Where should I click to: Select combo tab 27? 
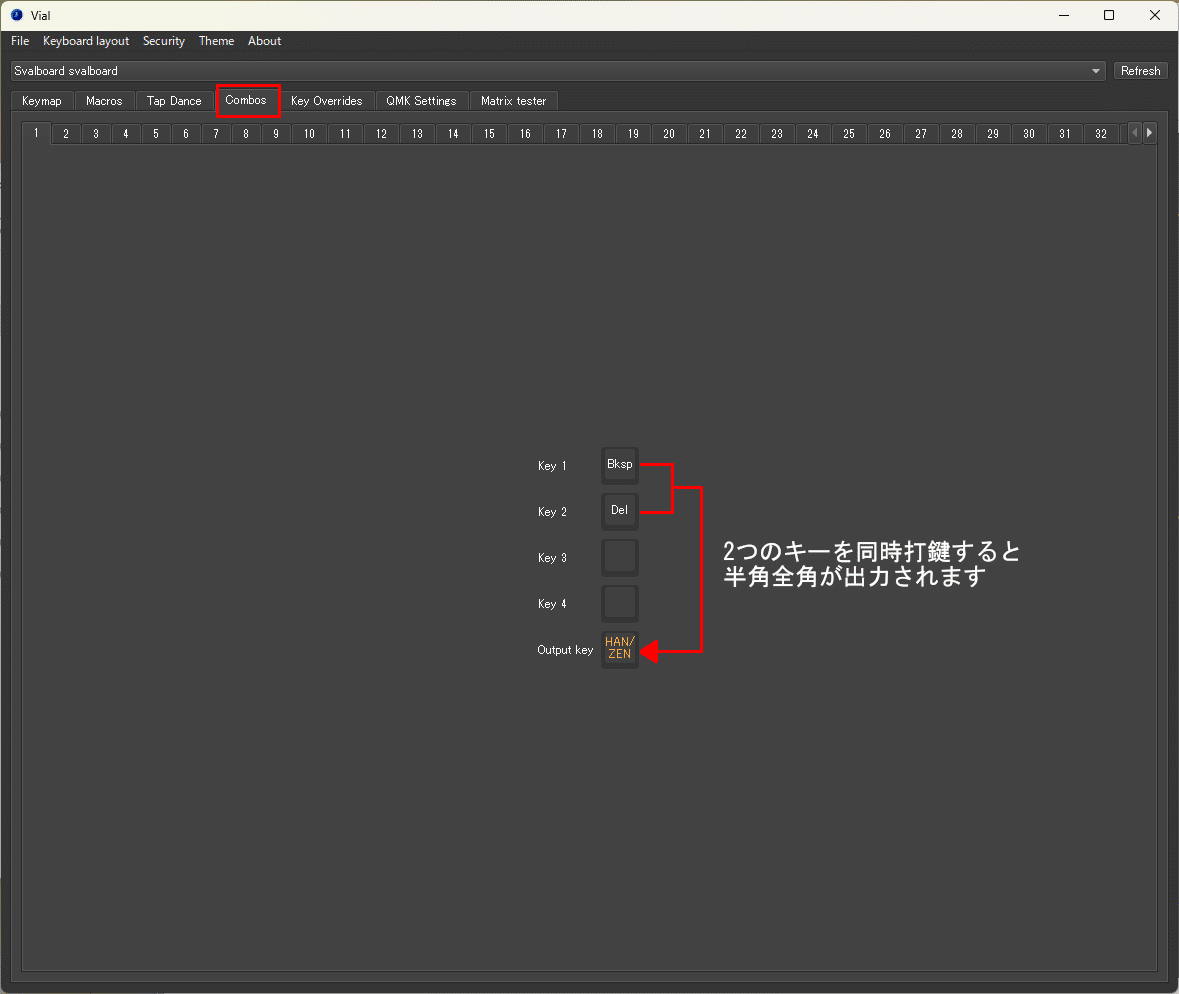(921, 134)
